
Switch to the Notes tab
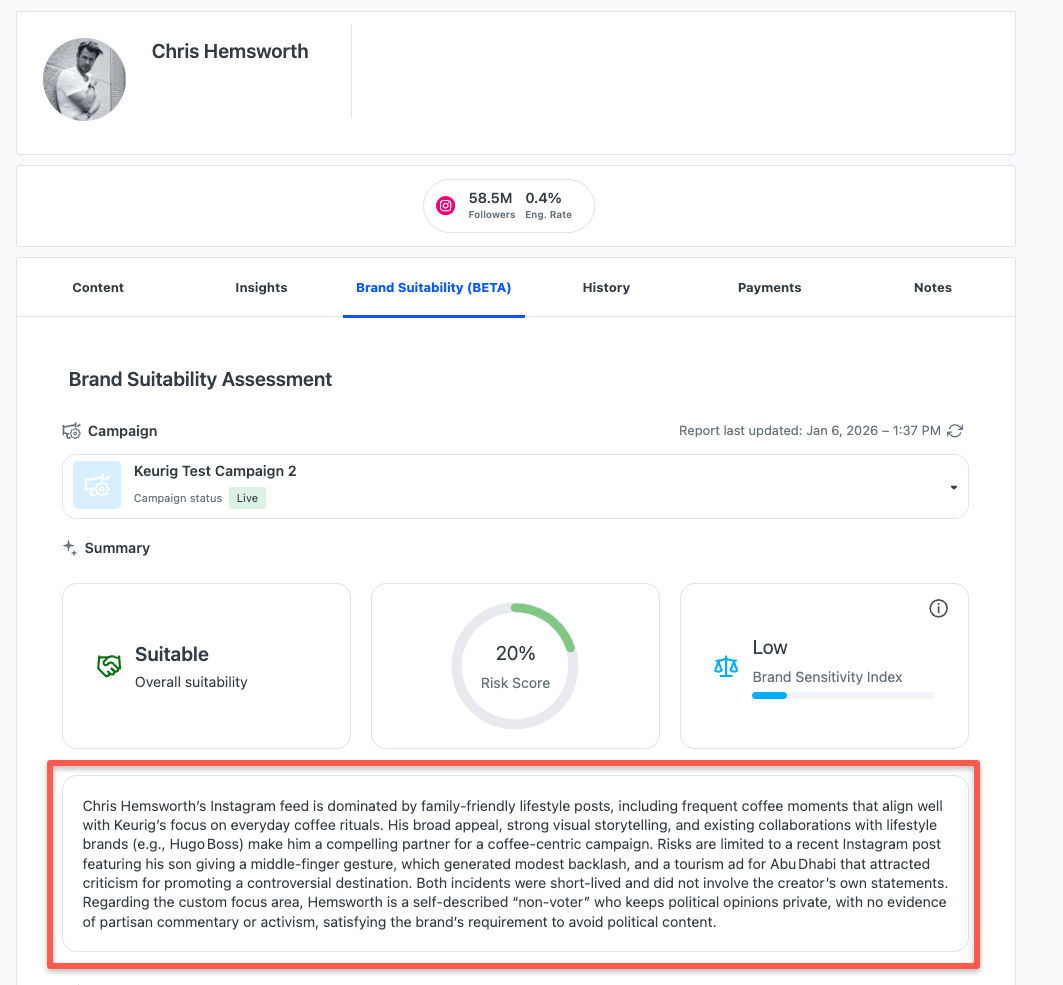click(932, 288)
